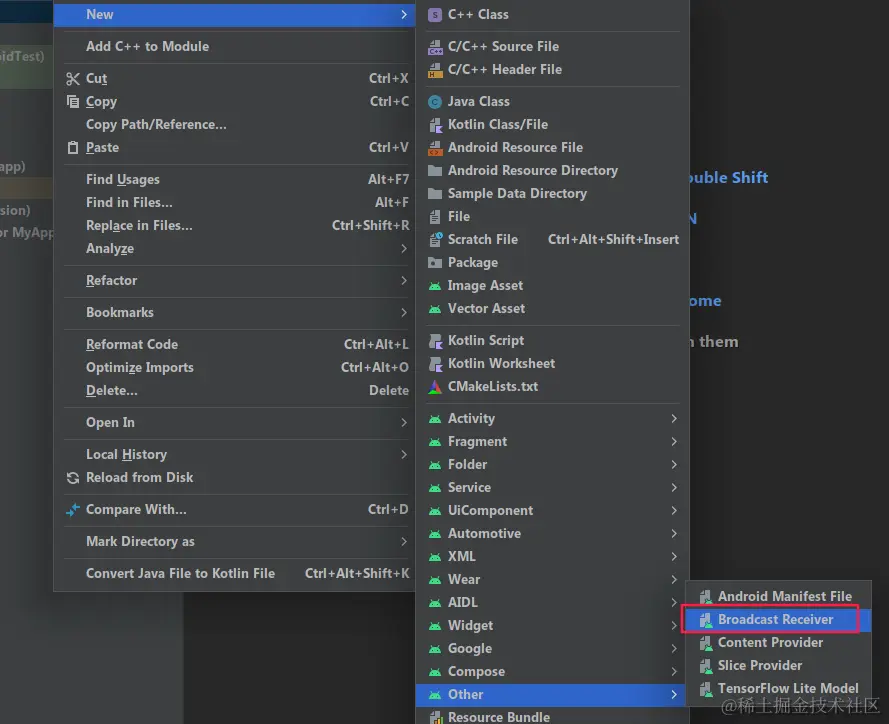This screenshot has height=724, width=889.
Task: Choose Add C++ to Module
Action: [235, 46]
